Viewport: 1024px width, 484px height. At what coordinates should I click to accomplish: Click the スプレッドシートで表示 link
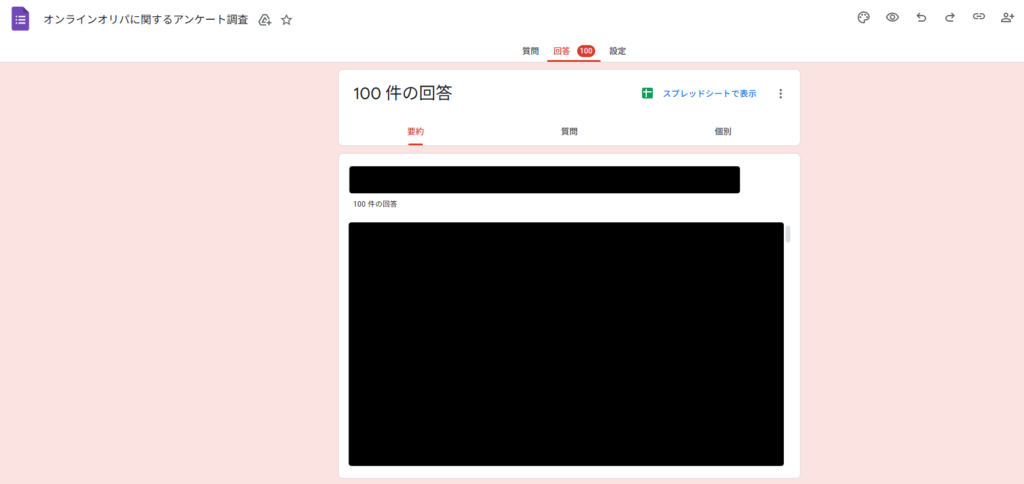(x=709, y=94)
